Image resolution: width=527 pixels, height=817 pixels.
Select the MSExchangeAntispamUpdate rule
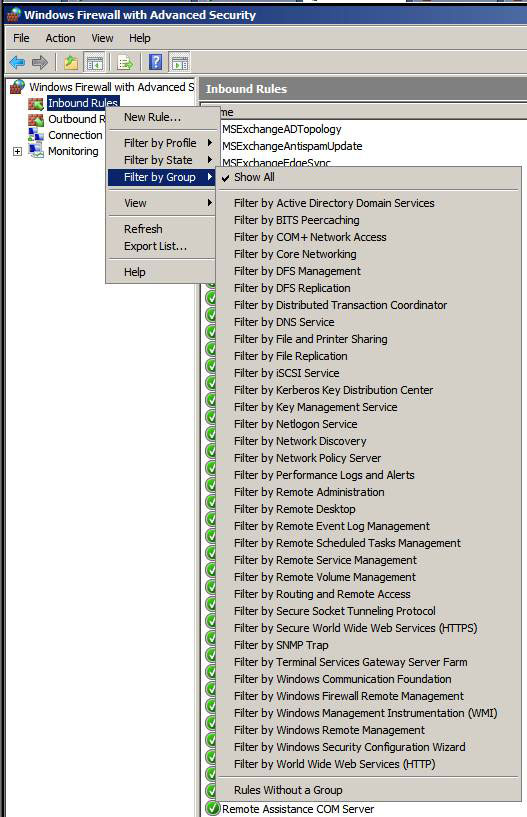pyautogui.click(x=292, y=146)
